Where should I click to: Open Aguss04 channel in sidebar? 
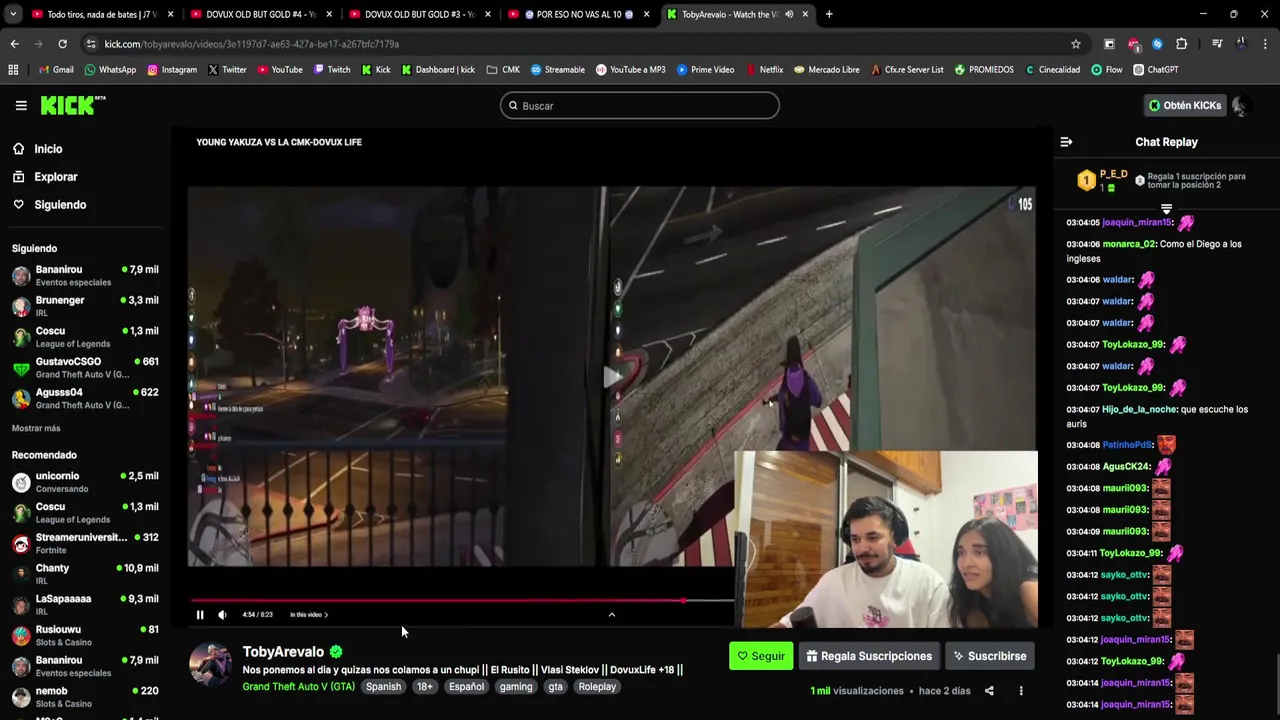[x=85, y=398]
